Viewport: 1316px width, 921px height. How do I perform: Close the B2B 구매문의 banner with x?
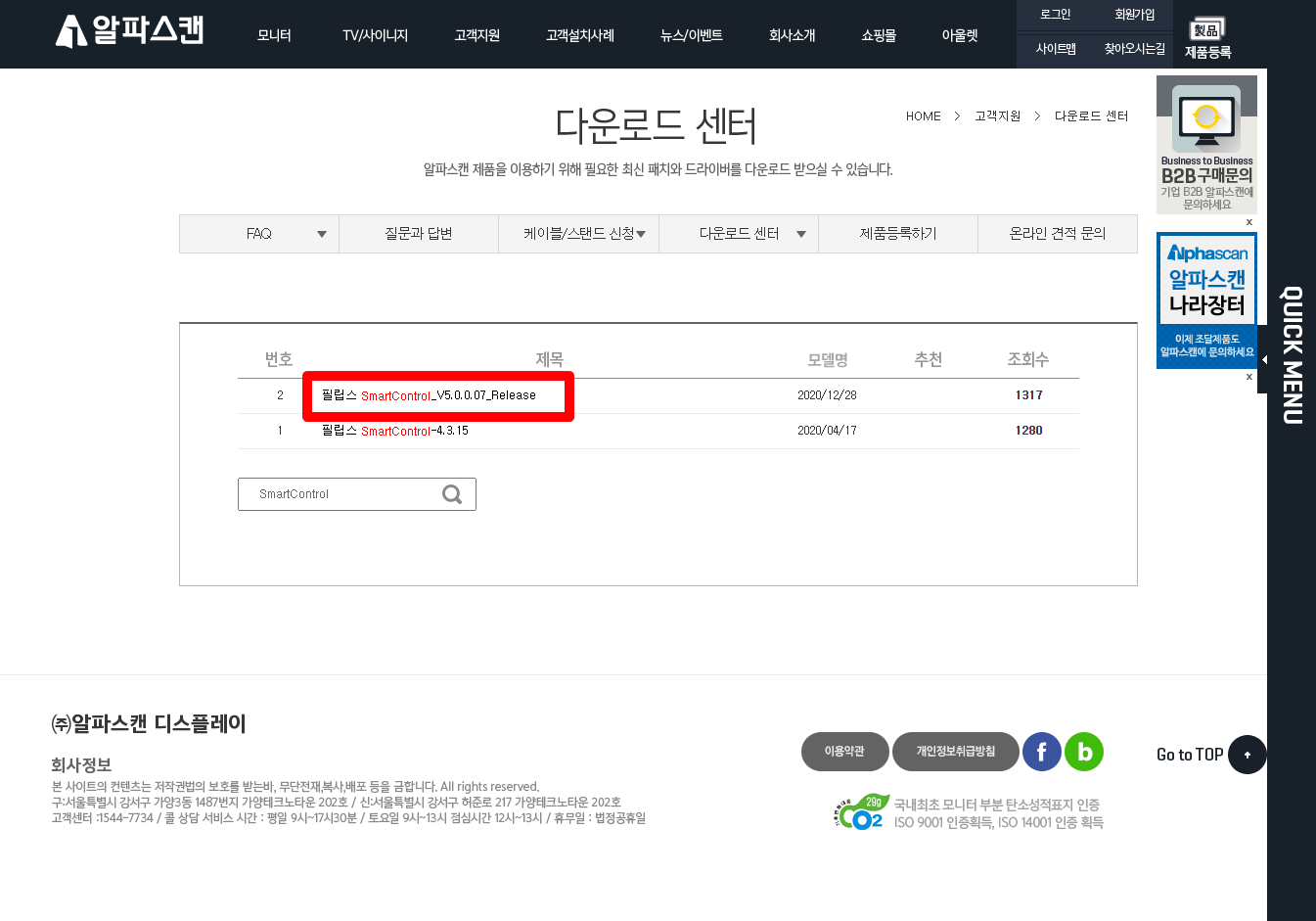coord(1248,222)
